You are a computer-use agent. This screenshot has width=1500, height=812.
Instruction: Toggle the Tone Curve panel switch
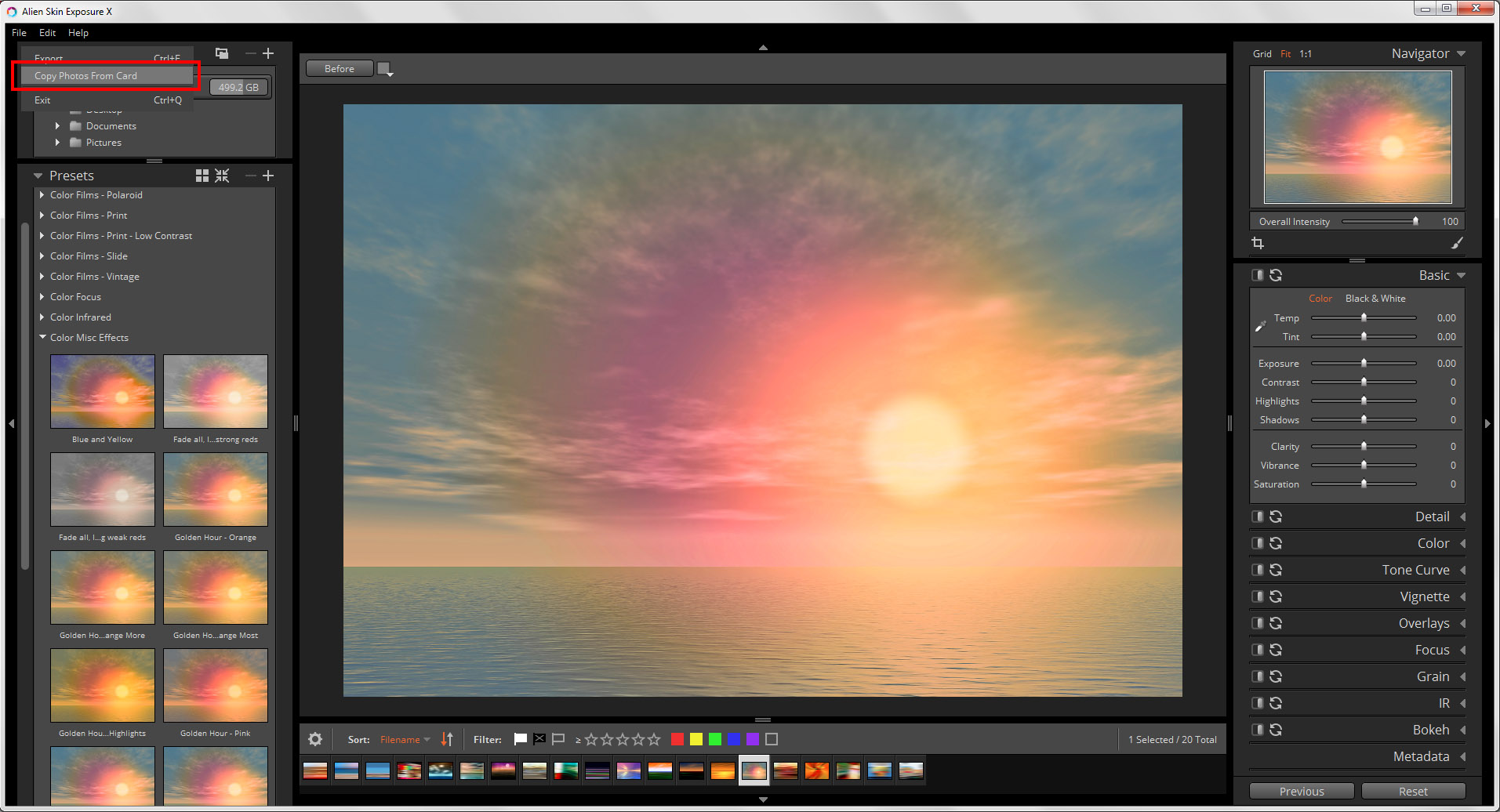pos(1258,570)
